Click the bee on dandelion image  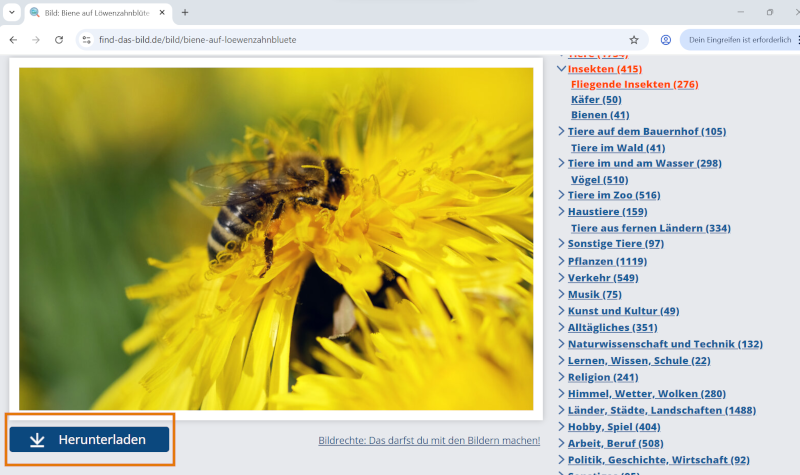pos(276,238)
